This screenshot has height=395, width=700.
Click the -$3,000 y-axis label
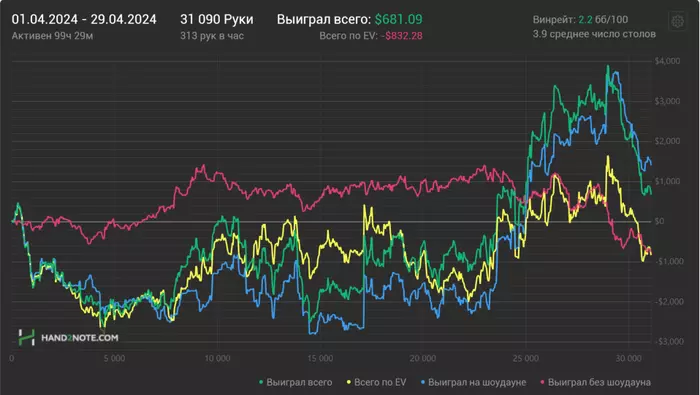669,341
